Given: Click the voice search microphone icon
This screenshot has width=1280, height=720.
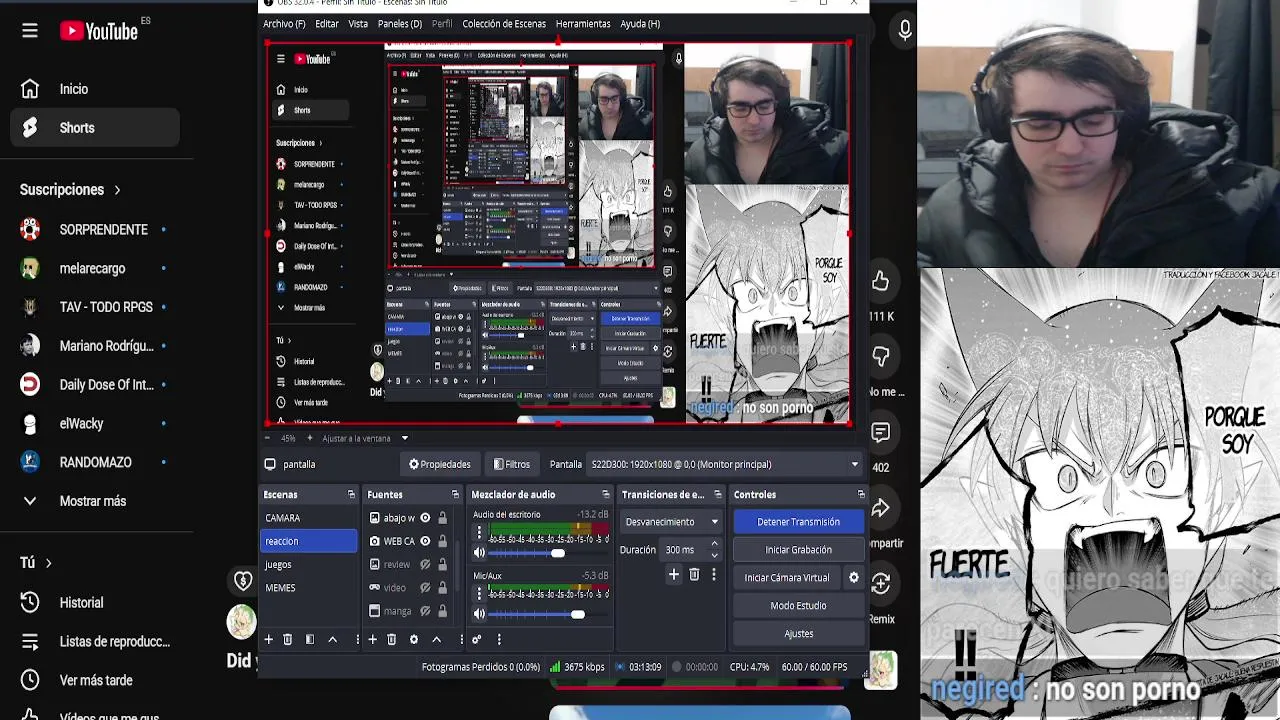Looking at the screenshot, I should click(x=905, y=31).
